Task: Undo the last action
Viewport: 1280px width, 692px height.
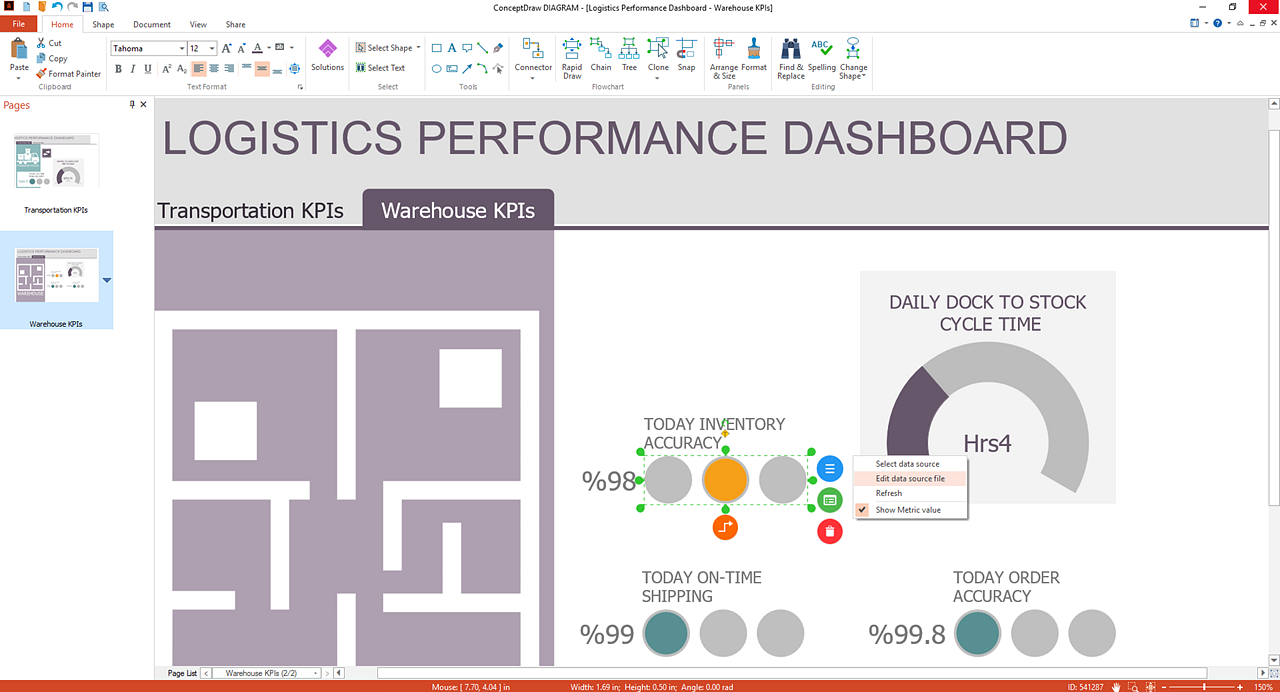Action: coord(57,7)
